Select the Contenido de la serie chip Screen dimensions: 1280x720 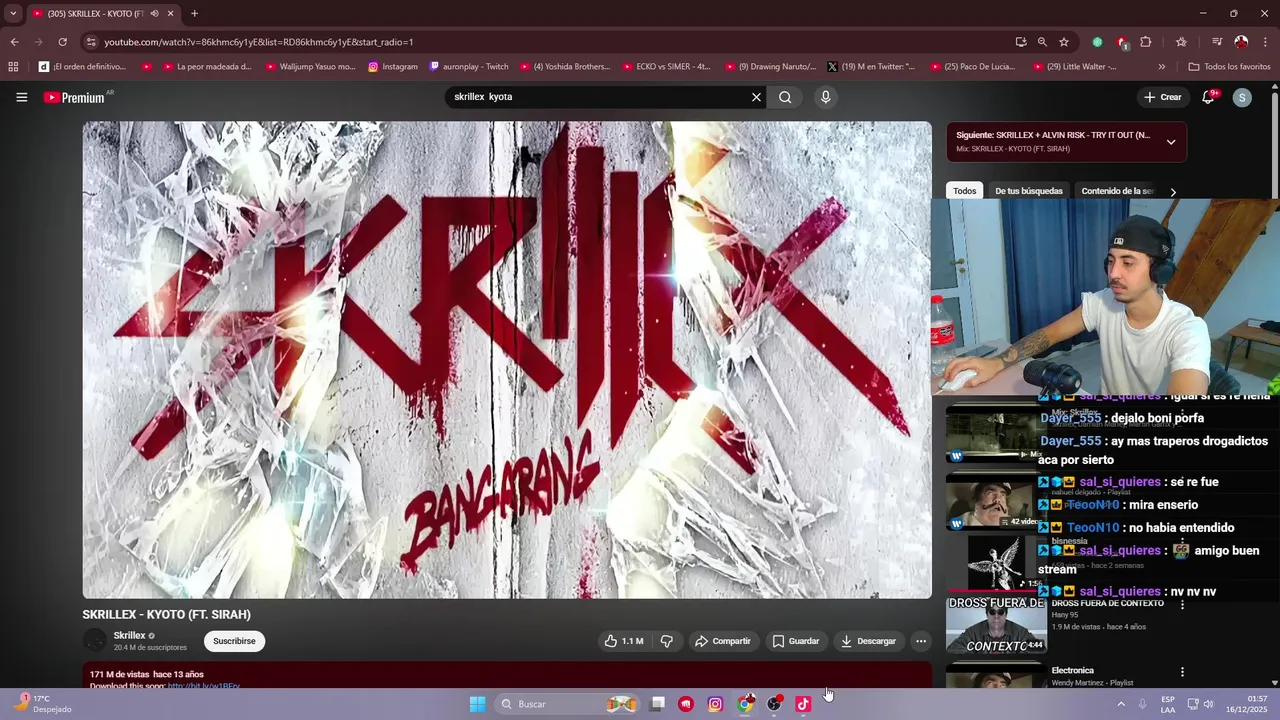1117,191
